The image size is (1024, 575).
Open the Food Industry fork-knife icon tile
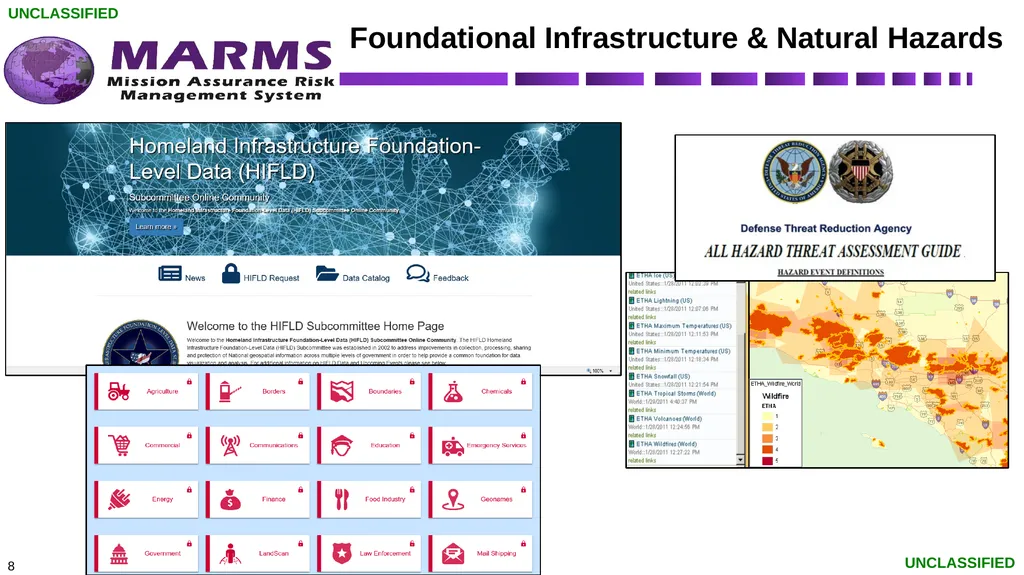369,499
